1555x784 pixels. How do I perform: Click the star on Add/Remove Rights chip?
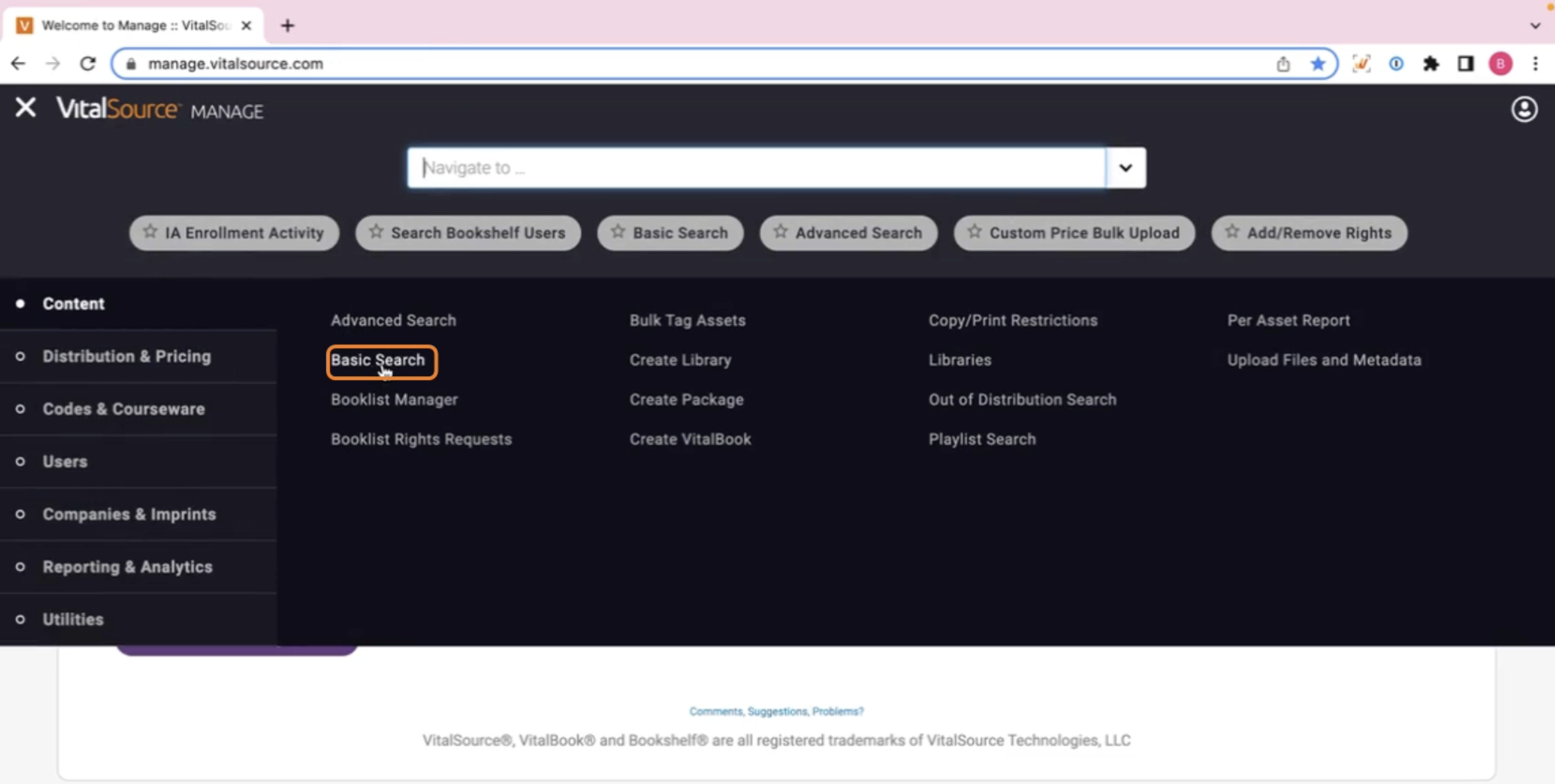[x=1232, y=232]
